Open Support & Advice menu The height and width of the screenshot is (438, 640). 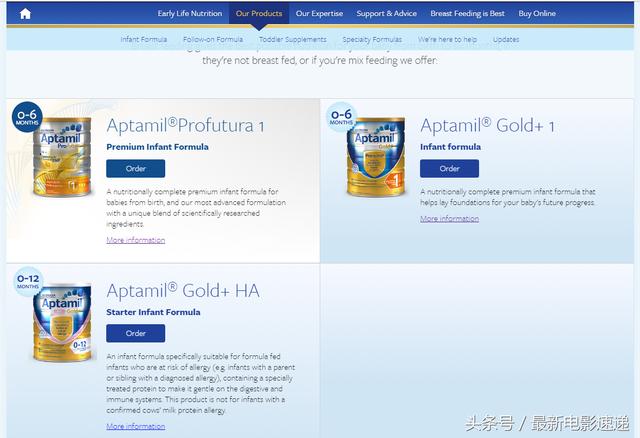click(387, 13)
